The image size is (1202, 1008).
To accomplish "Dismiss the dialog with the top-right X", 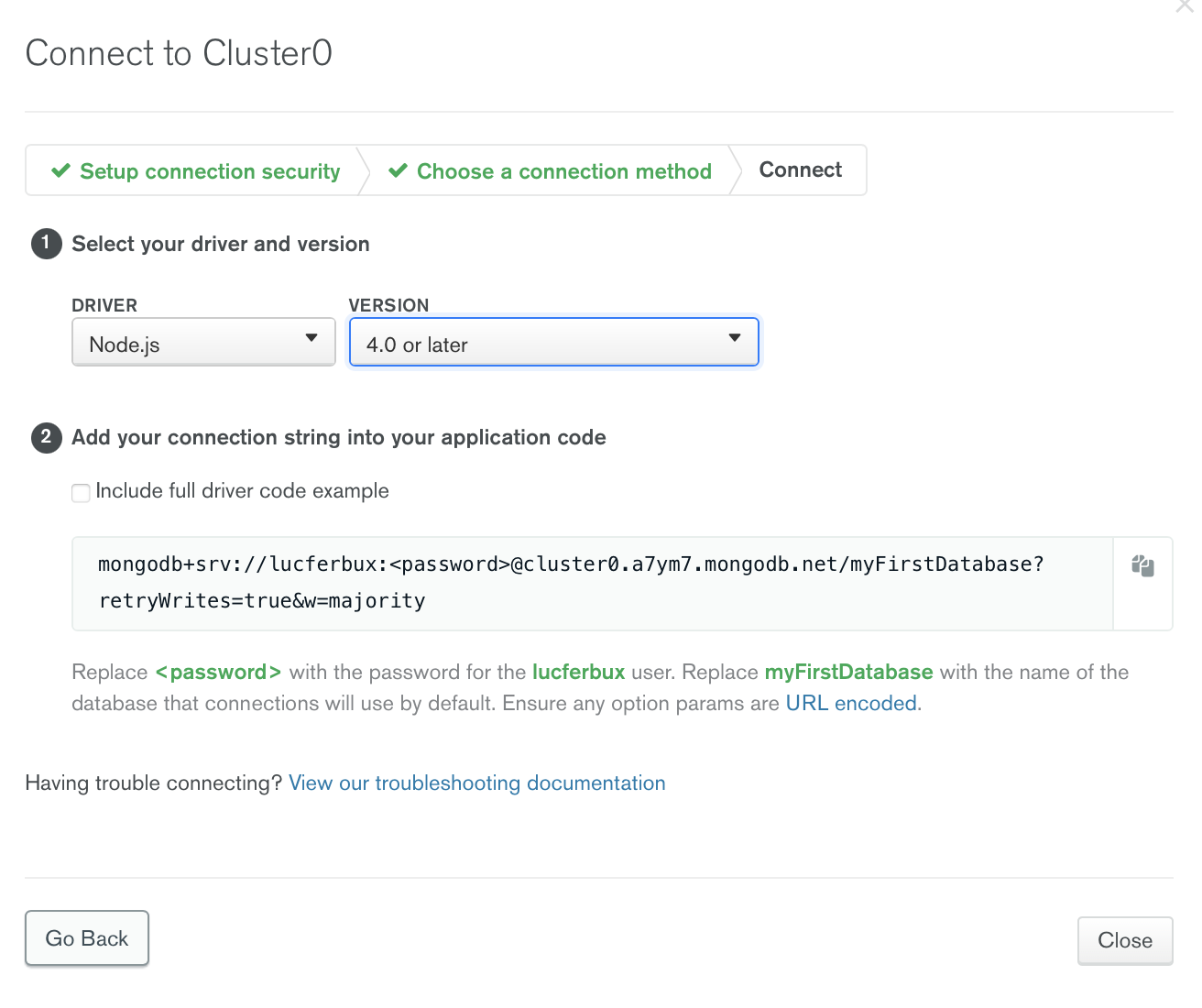I will coord(1185,5).
